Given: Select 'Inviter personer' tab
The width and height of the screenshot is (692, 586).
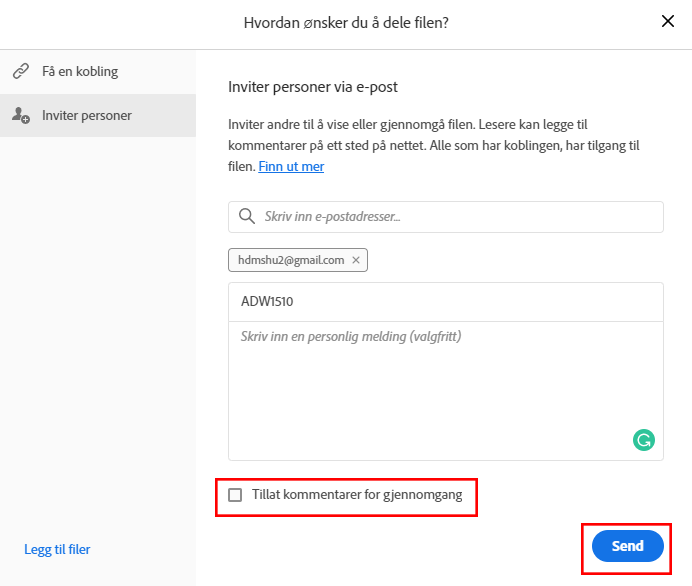Looking at the screenshot, I should [87, 116].
